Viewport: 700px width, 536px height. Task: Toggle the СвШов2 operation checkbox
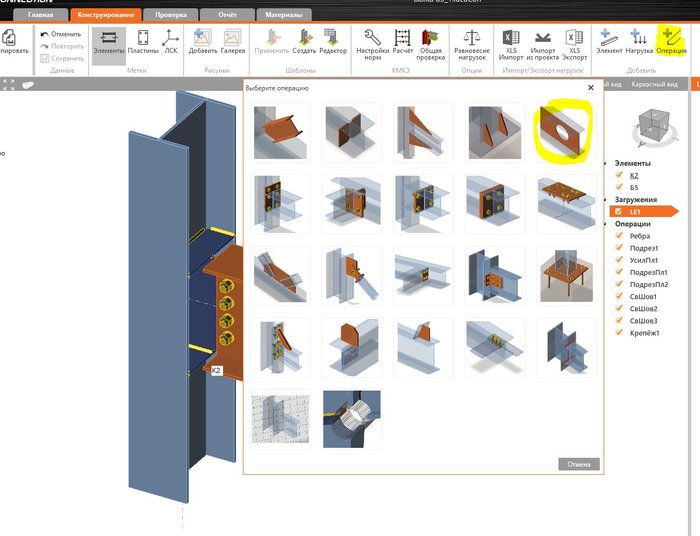619,308
